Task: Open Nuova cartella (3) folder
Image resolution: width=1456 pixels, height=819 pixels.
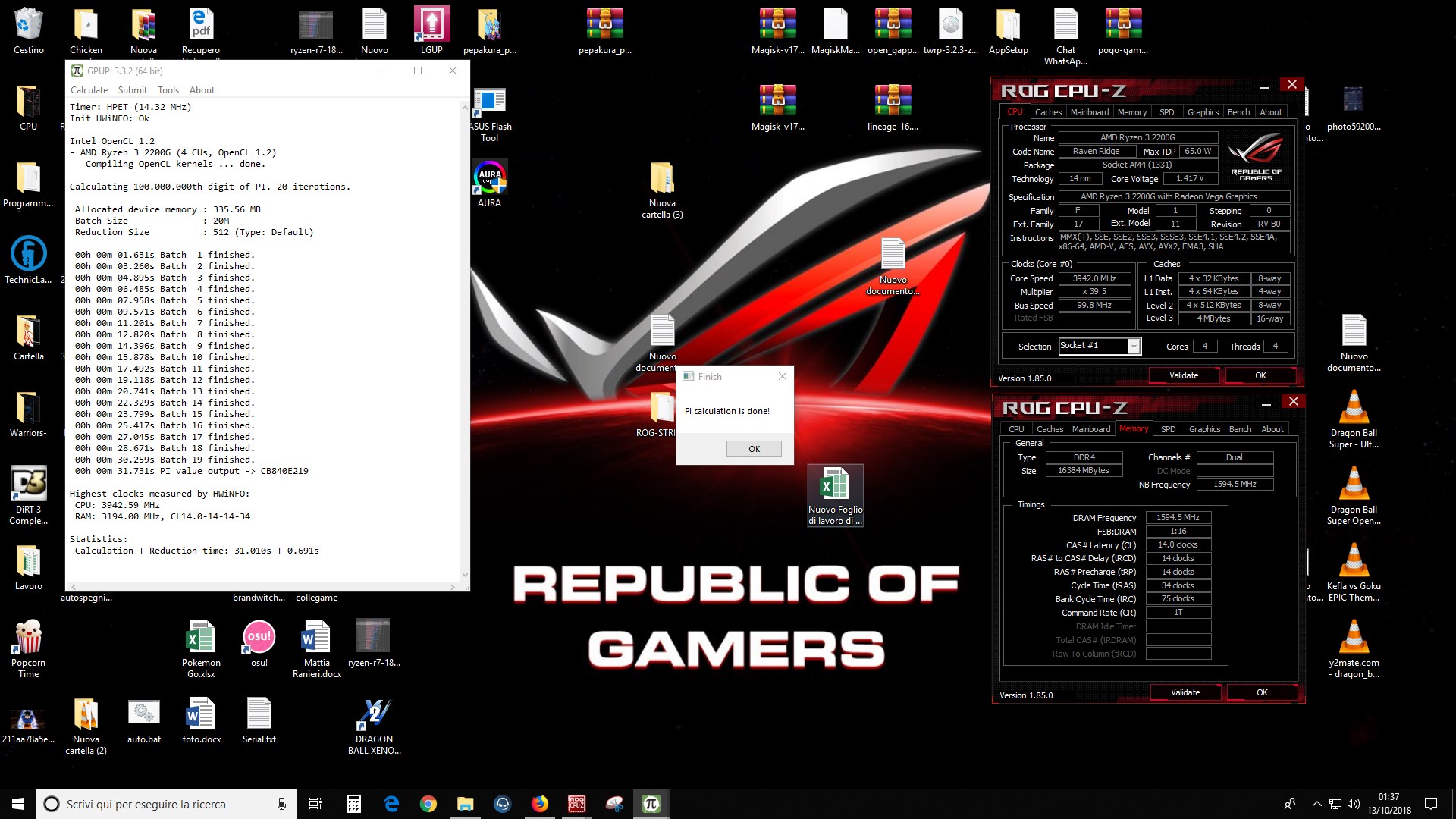Action: [x=662, y=190]
